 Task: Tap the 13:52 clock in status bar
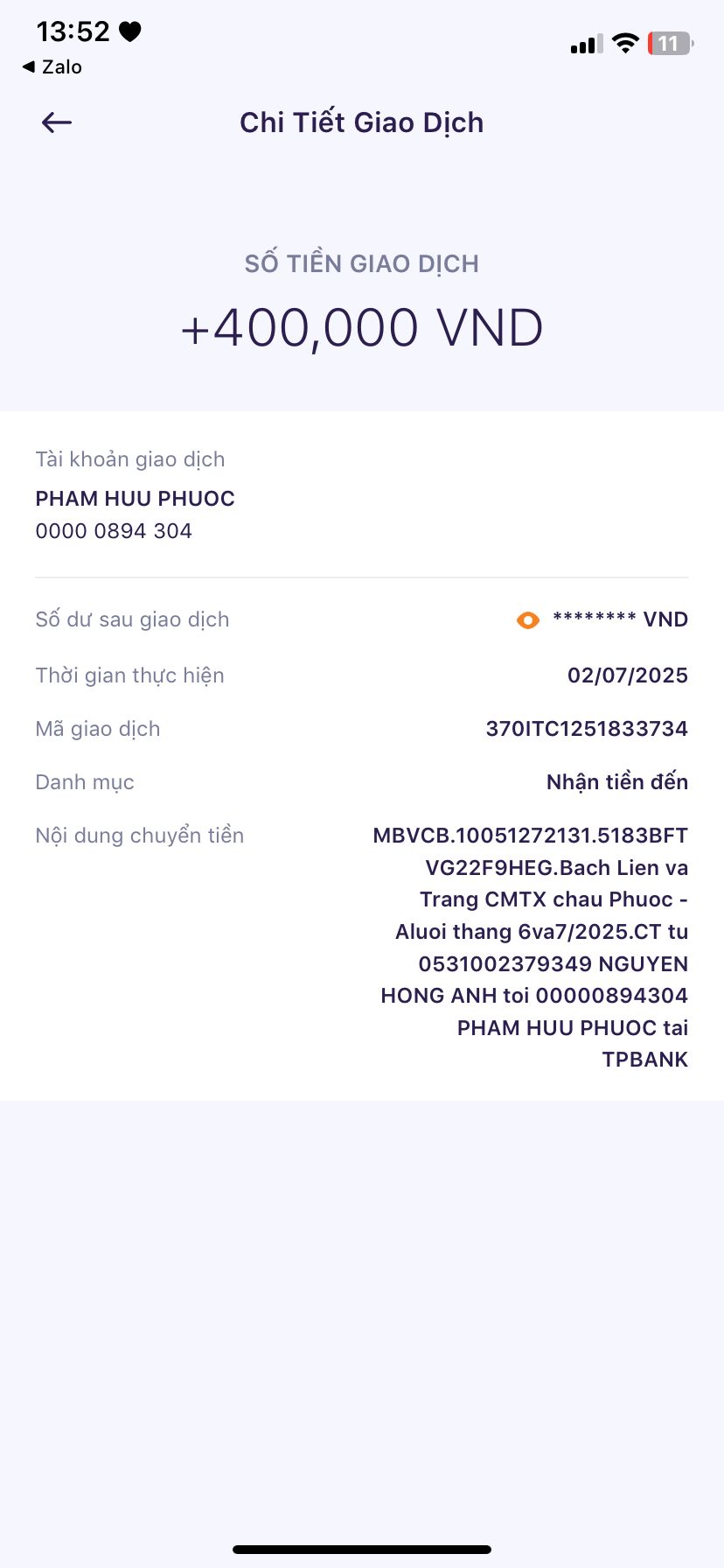(73, 32)
